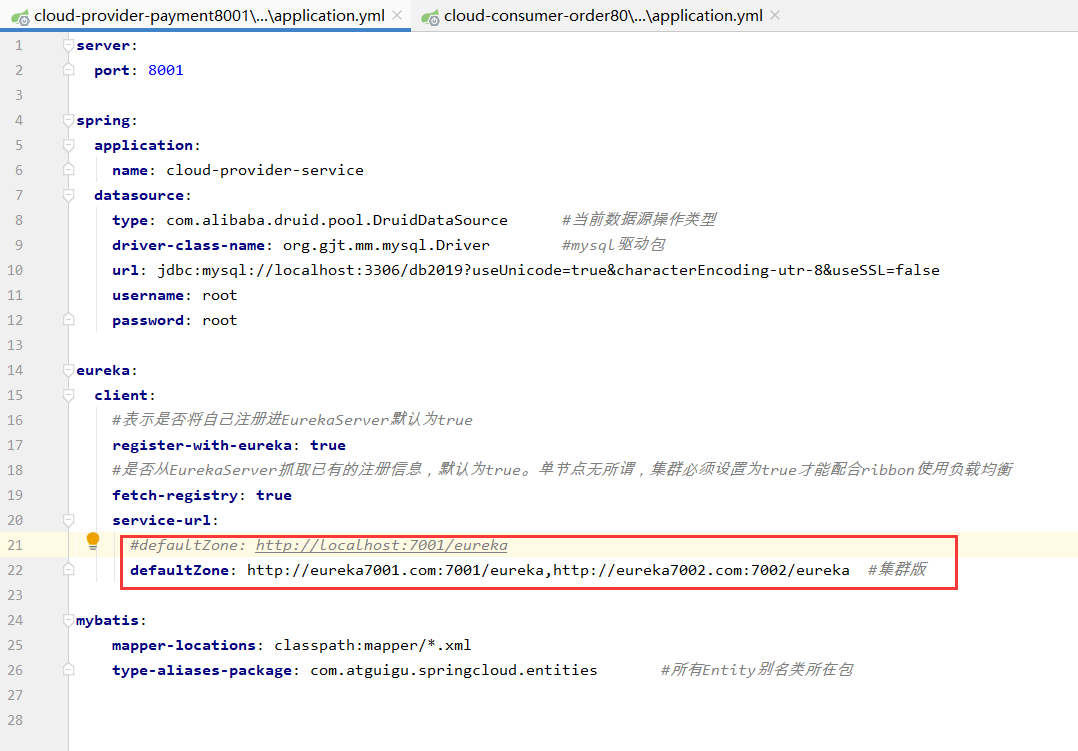Click the Spring icon on the payment8001 tab
This screenshot has height=751, width=1078.
coord(19,17)
